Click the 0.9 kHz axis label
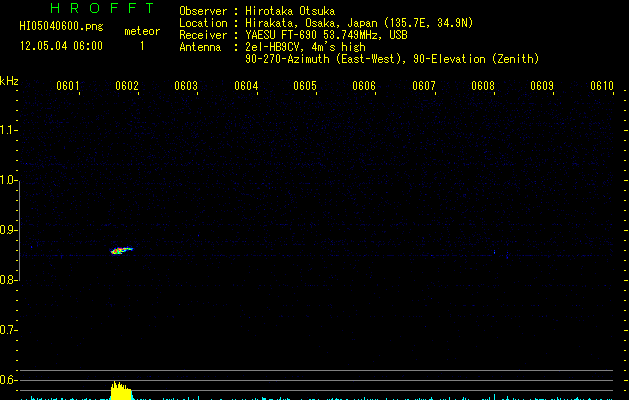629x400 pixels. coord(8,229)
